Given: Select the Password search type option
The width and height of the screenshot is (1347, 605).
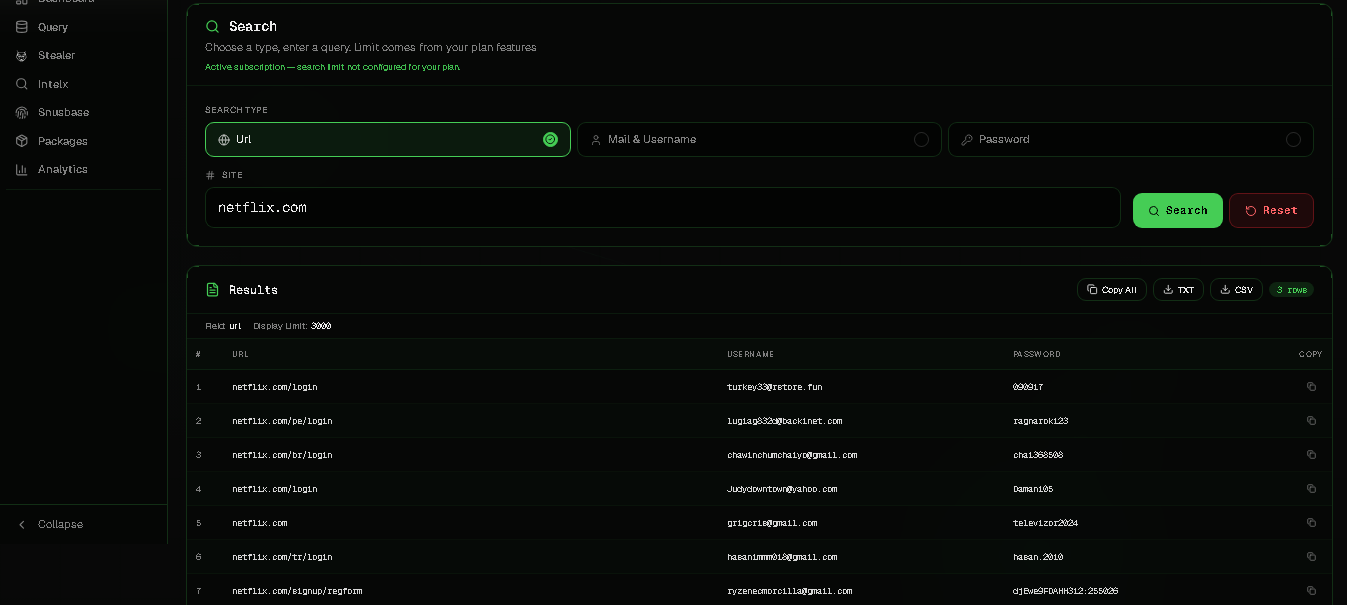Looking at the screenshot, I should click(1130, 139).
